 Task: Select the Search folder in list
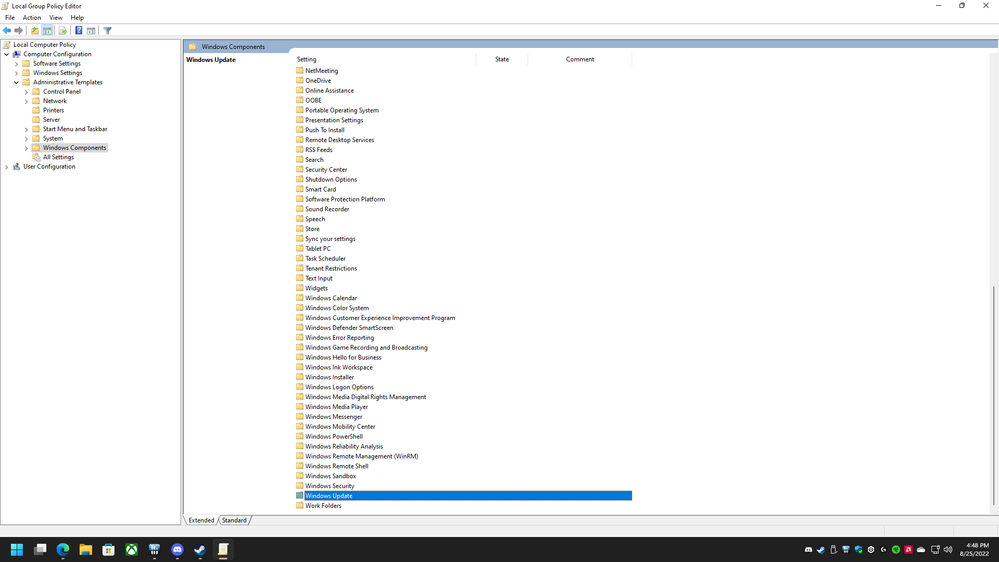click(314, 160)
